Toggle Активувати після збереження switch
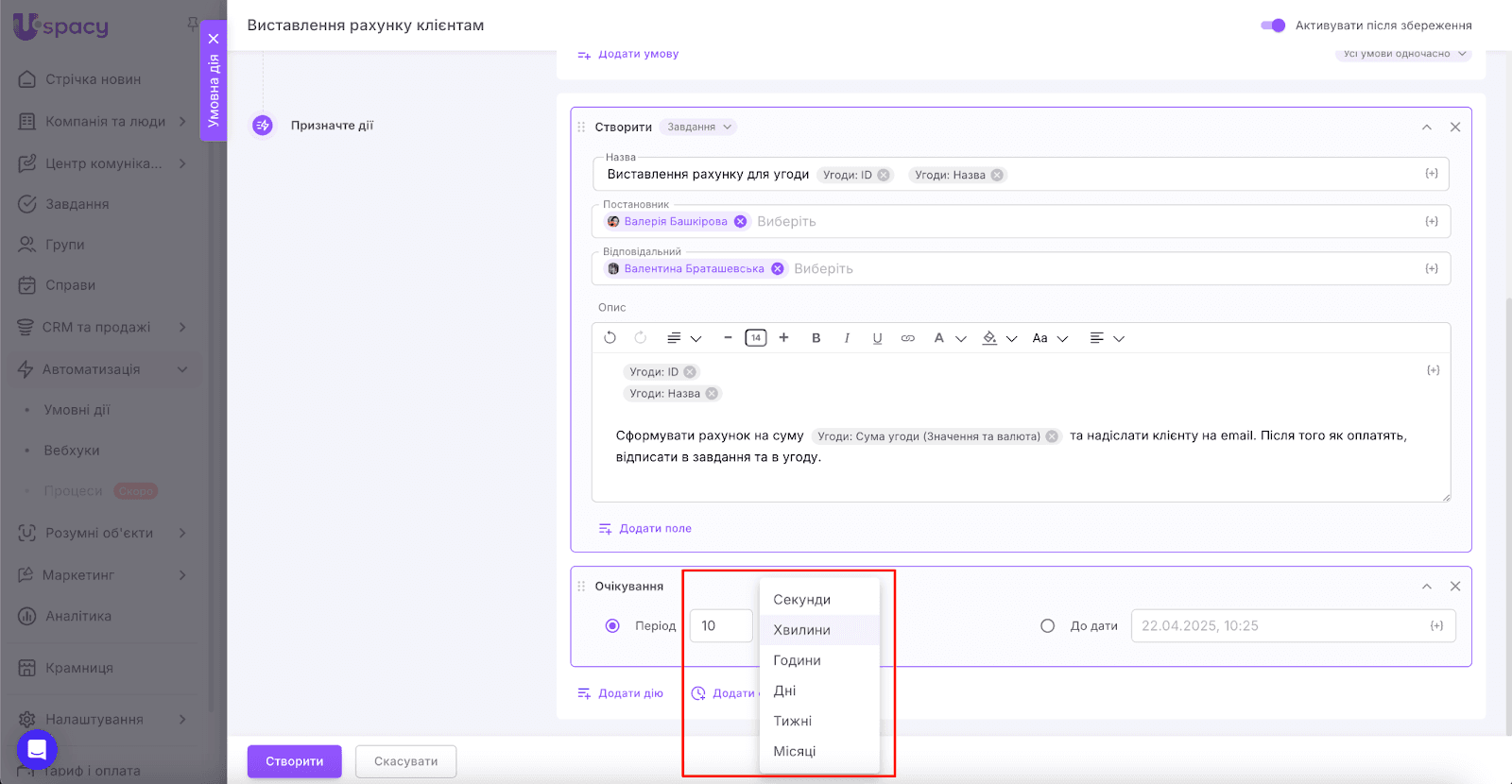This screenshot has width=1512, height=784. [1273, 26]
